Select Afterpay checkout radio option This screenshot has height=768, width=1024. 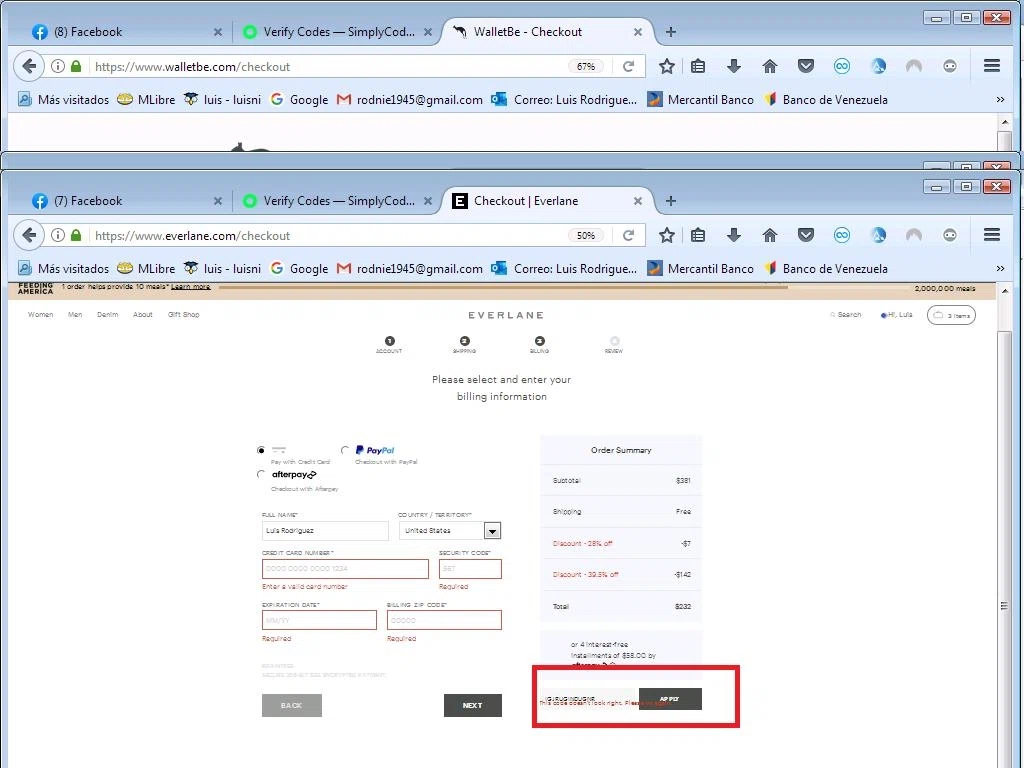[x=261, y=475]
